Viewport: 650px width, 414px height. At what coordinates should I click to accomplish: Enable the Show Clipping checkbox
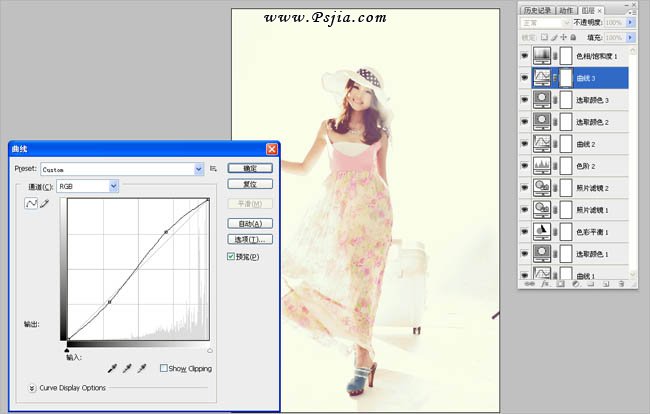[164, 369]
